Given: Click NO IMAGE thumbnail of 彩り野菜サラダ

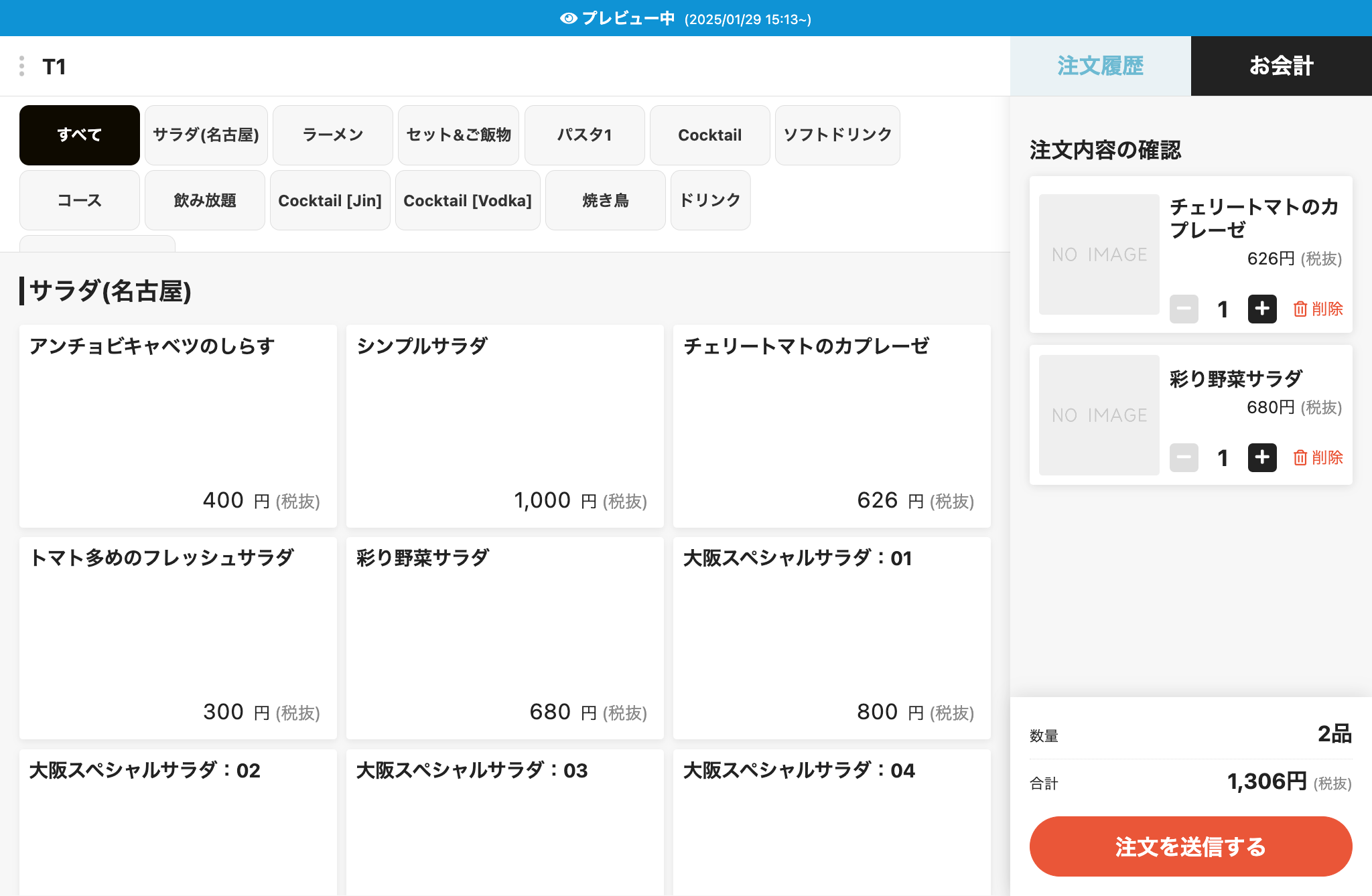Looking at the screenshot, I should point(1099,415).
